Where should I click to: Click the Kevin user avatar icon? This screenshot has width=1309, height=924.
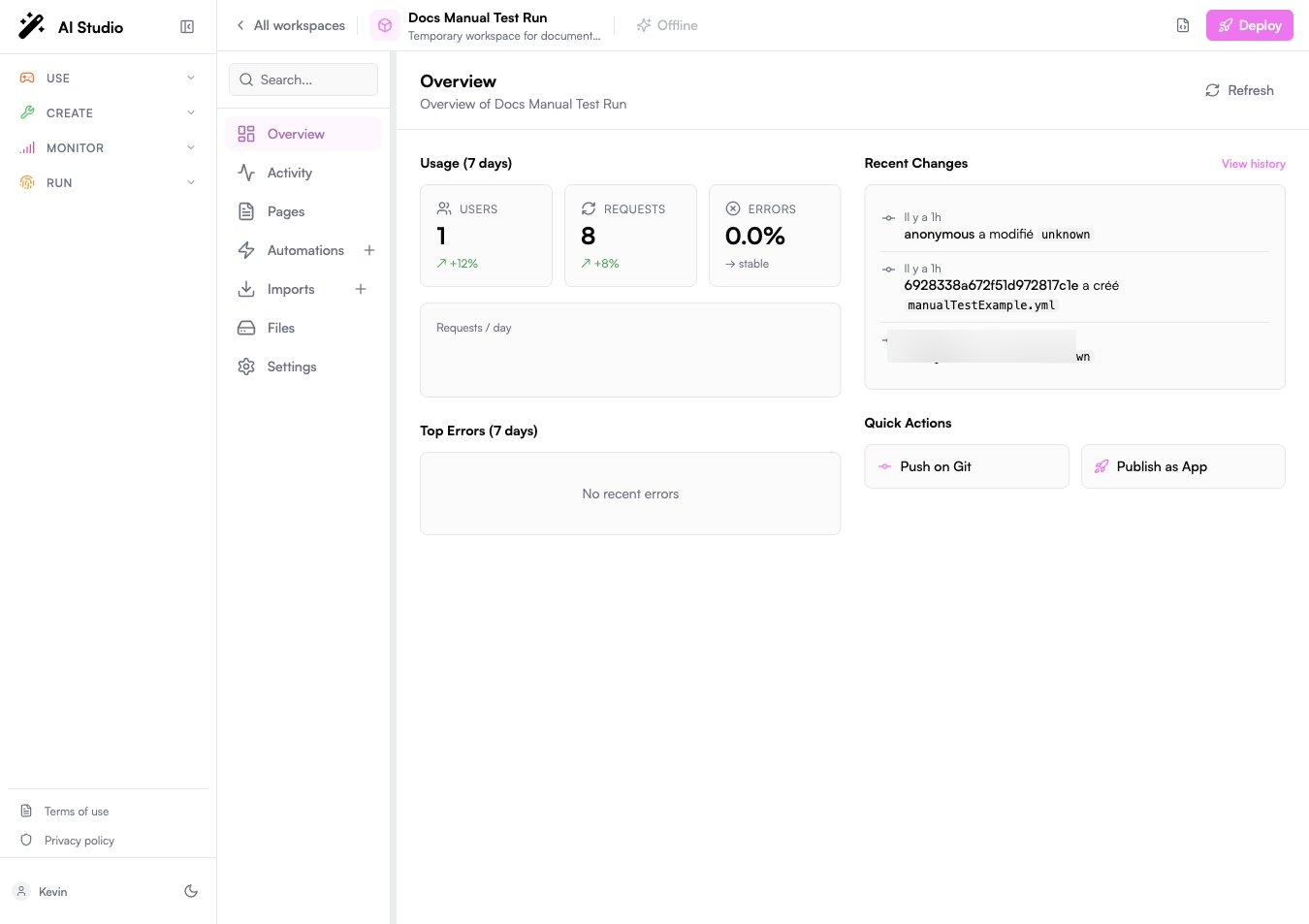21,891
